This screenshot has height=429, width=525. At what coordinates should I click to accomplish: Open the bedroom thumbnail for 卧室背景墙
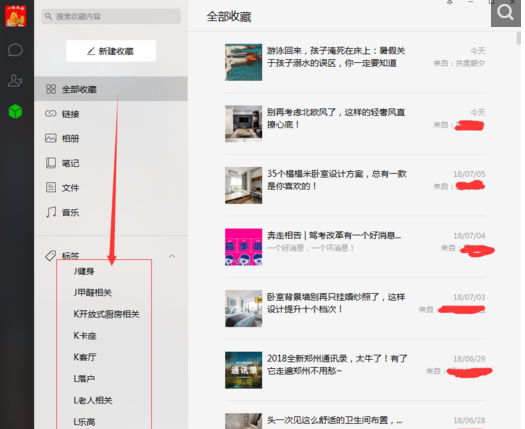pyautogui.click(x=243, y=308)
